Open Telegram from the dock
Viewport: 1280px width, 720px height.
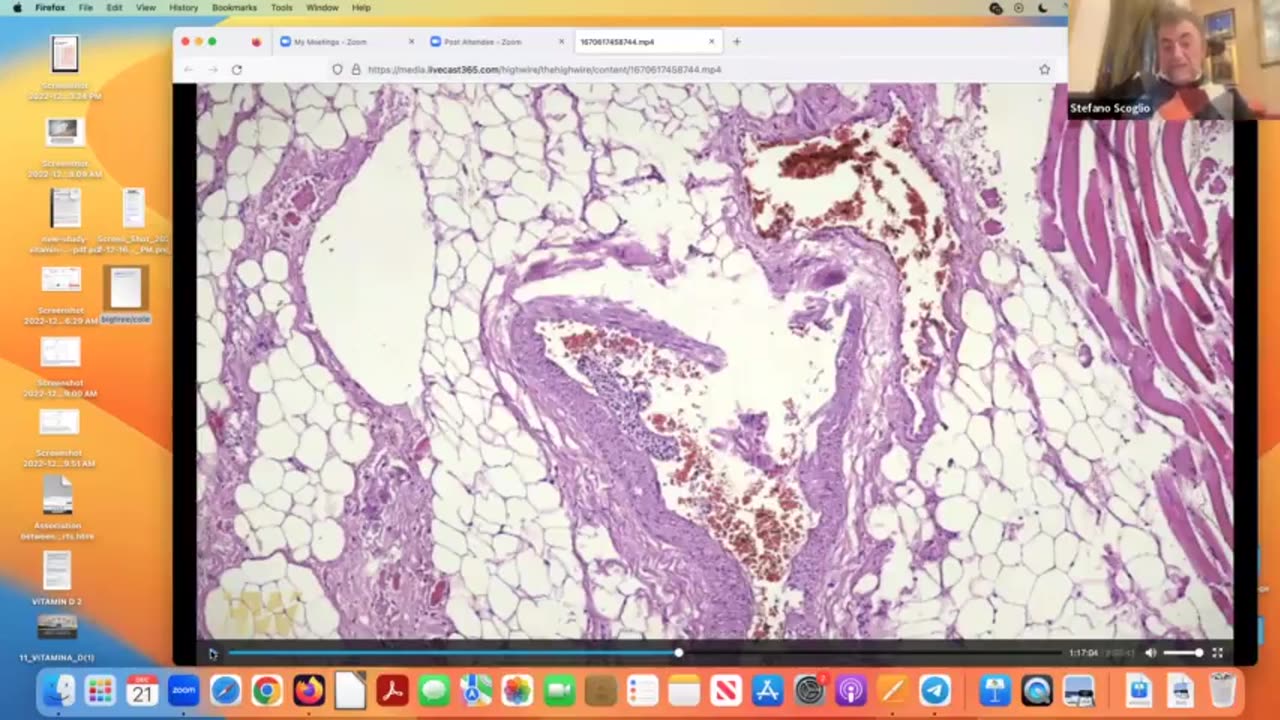tap(935, 690)
